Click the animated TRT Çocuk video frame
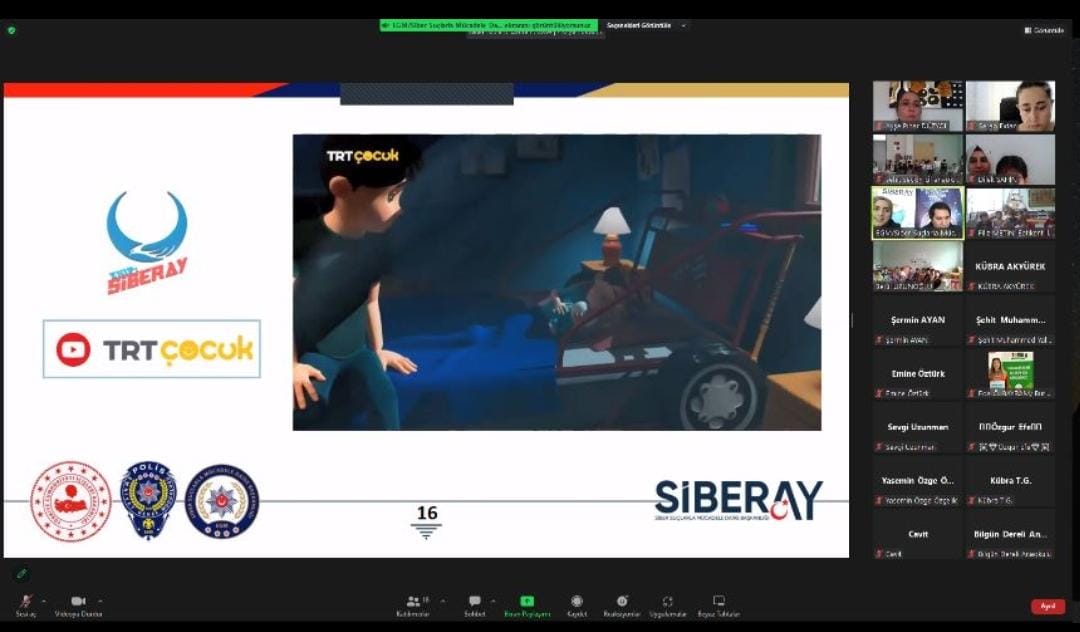The height and width of the screenshot is (632, 1080). tap(557, 282)
